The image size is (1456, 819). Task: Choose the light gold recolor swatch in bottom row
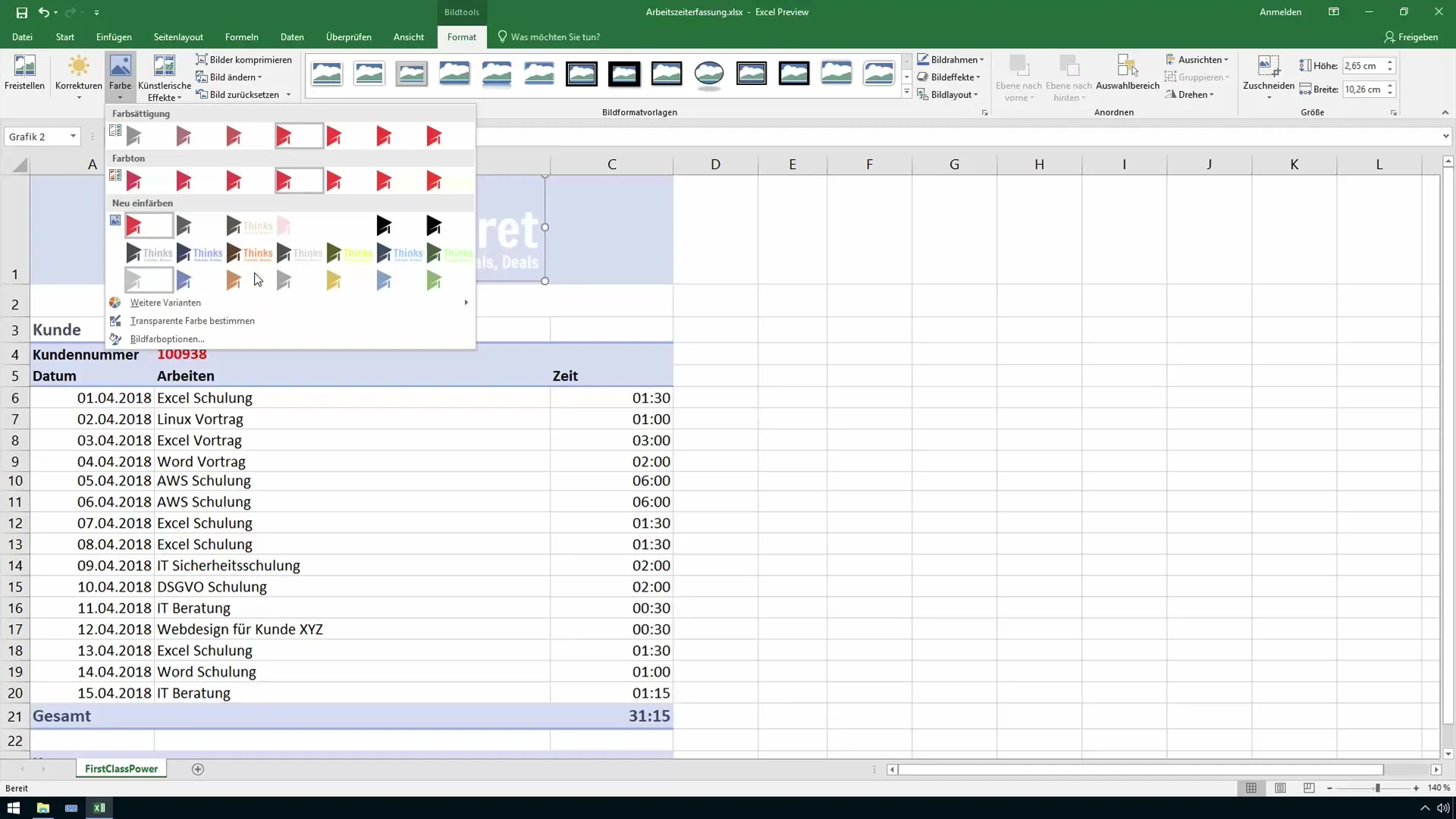[x=349, y=281]
